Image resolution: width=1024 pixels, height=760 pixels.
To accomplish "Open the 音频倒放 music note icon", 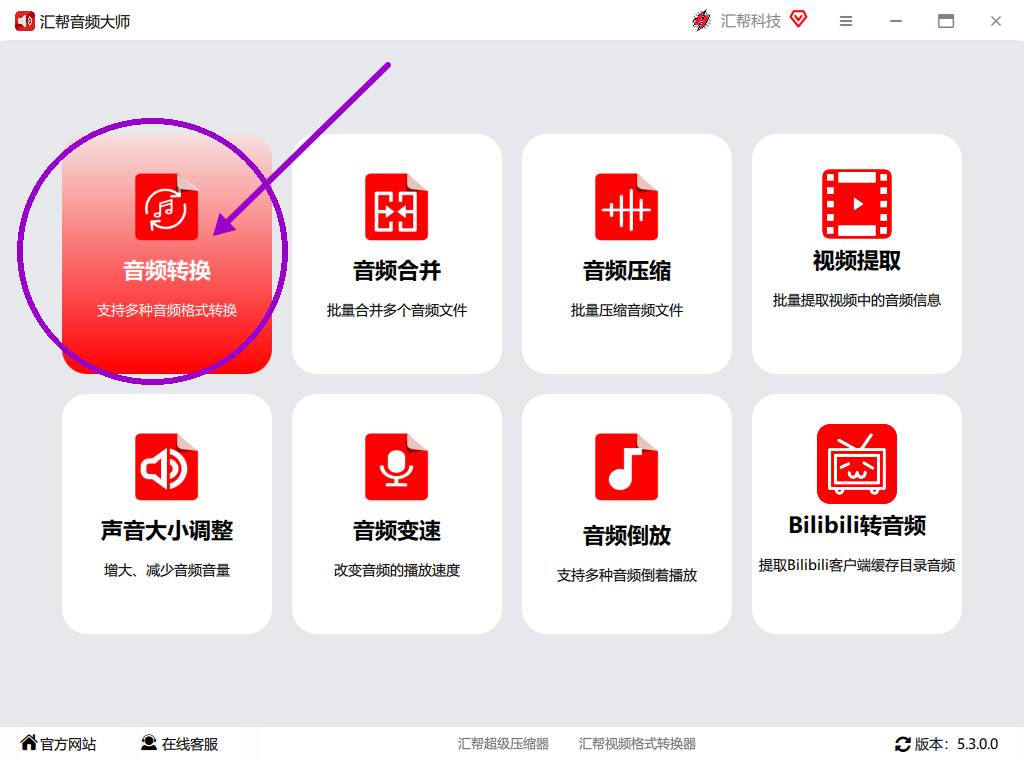I will click(x=626, y=467).
